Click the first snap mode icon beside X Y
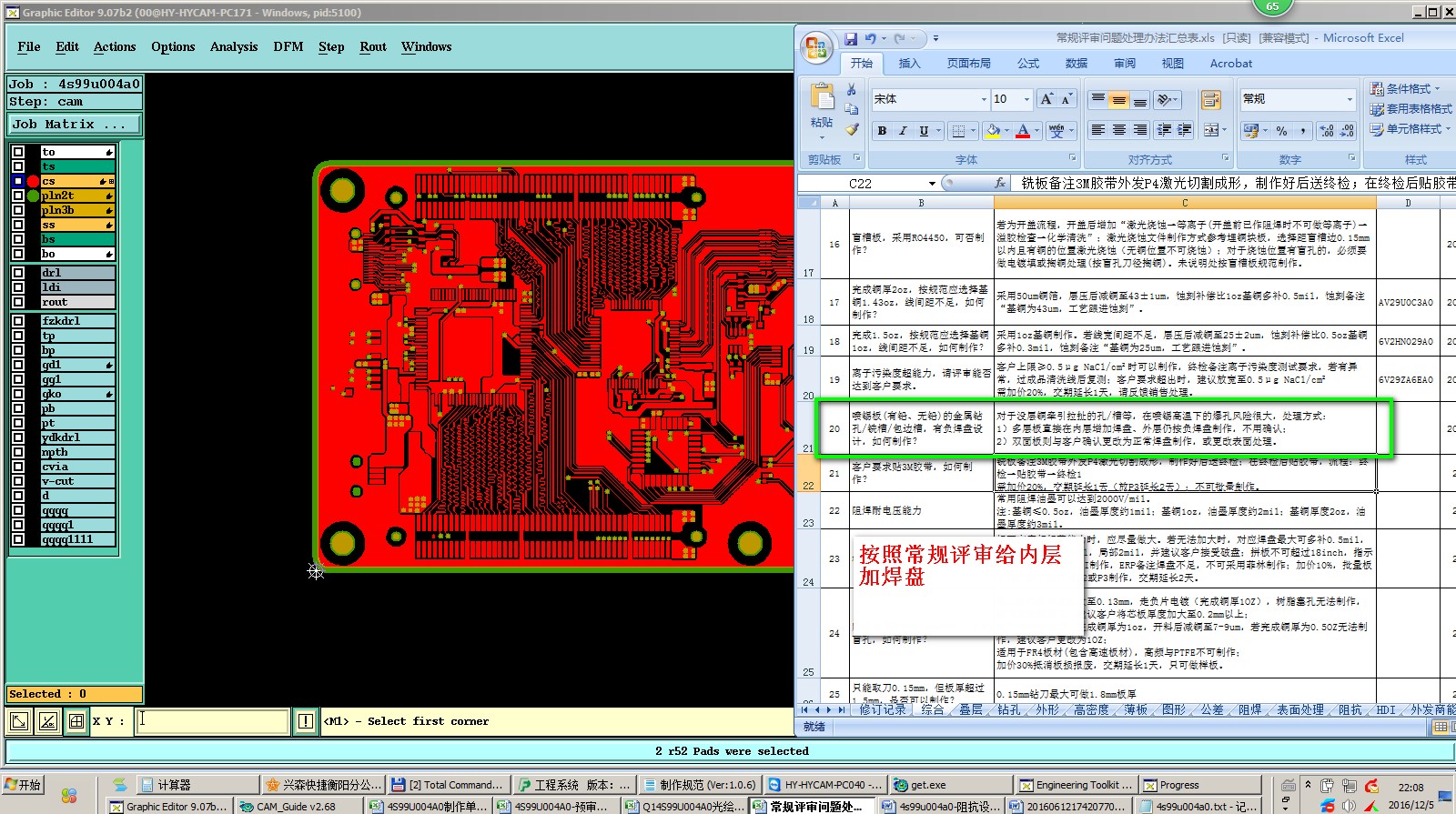The width and height of the screenshot is (1456, 814). 19,721
